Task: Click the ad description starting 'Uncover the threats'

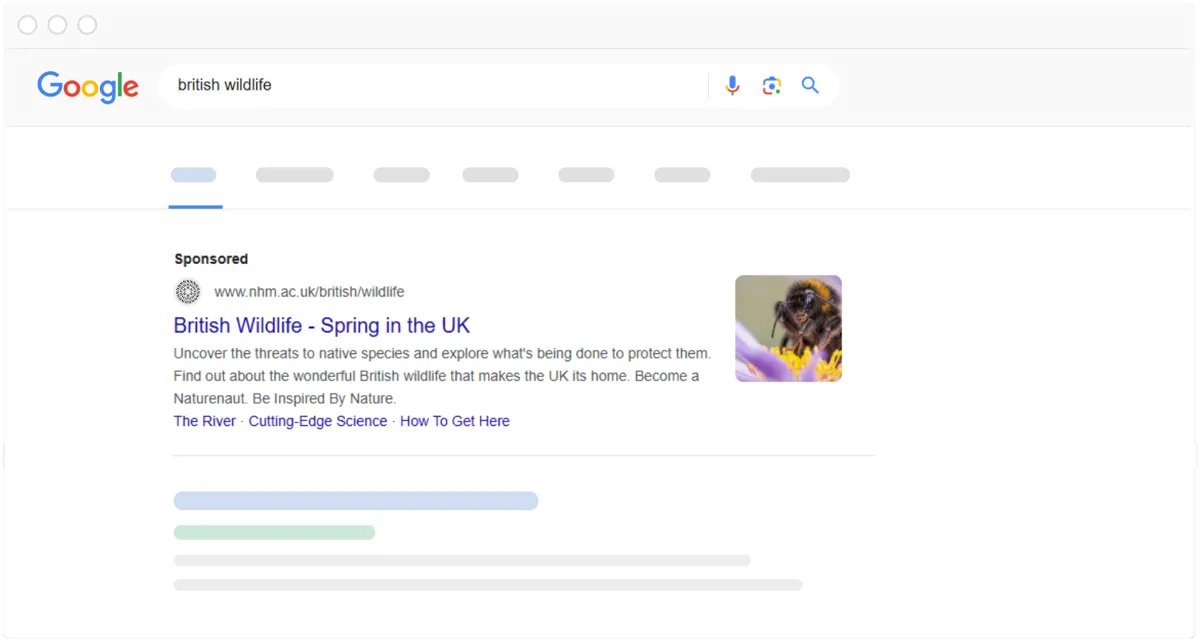Action: 442,376
